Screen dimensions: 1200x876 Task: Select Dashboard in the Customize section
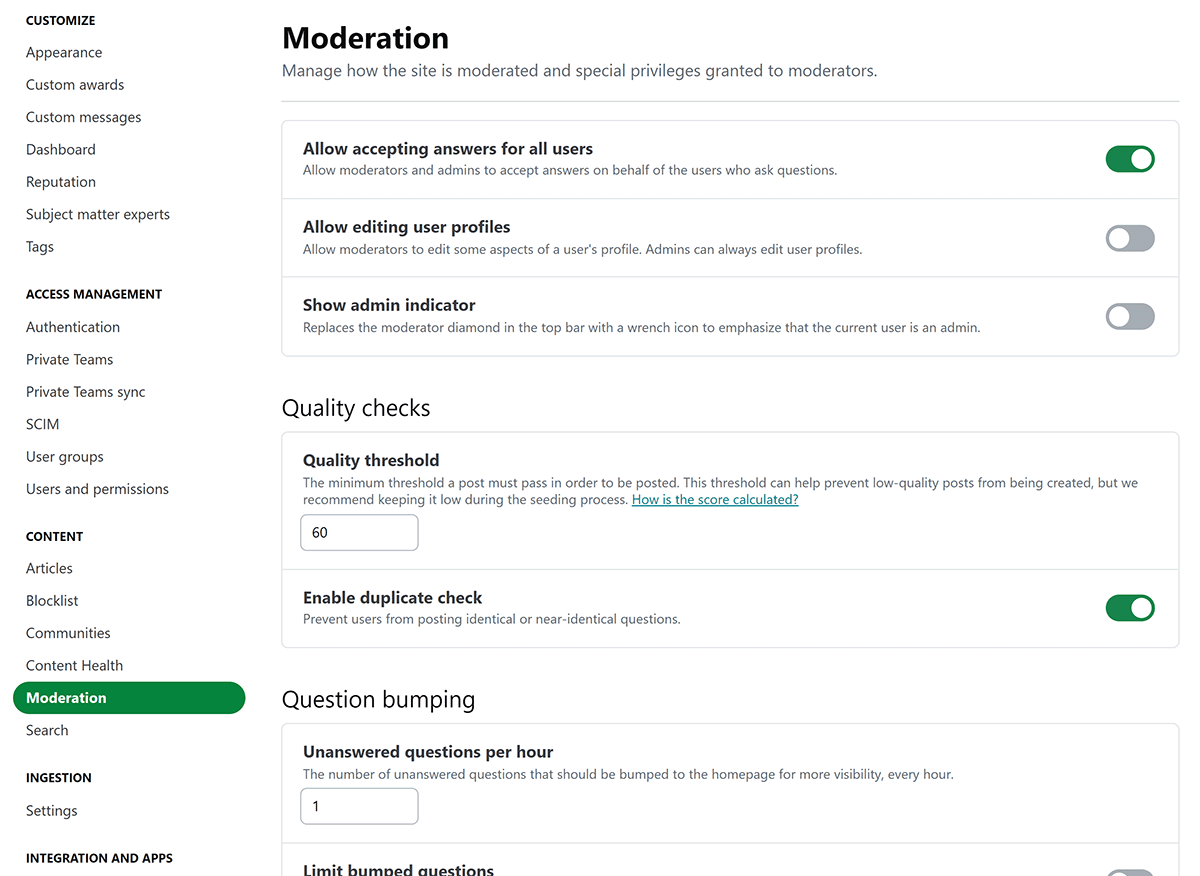tap(61, 149)
